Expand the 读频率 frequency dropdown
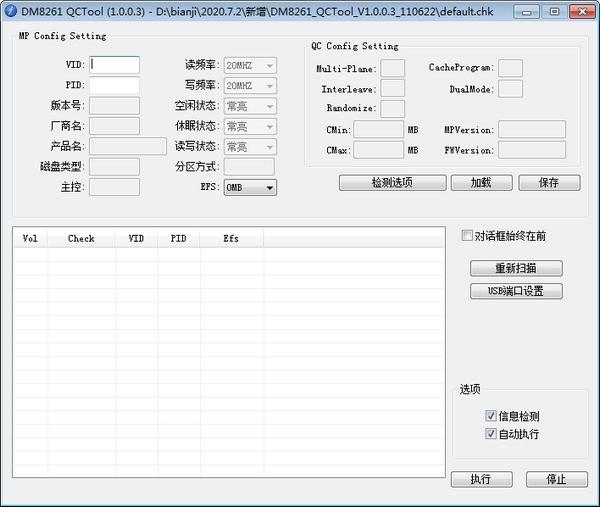Screen dimensions: 600x507 click(x=250, y=66)
